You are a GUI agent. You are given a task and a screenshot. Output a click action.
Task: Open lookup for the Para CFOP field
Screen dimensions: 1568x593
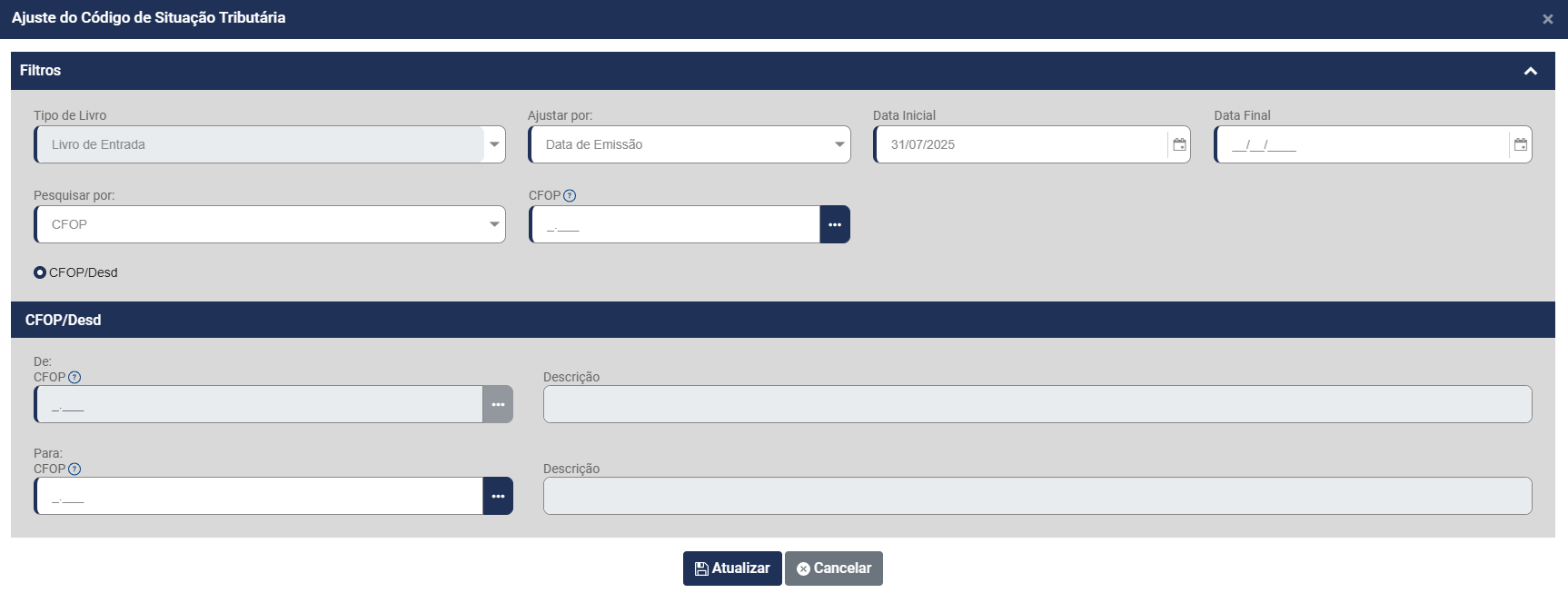click(498, 496)
